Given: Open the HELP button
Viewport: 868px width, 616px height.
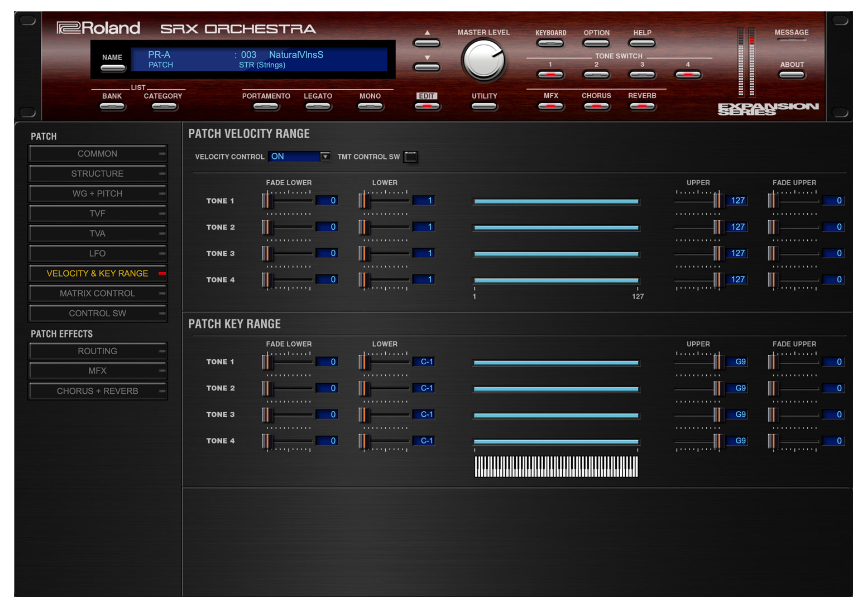Looking at the screenshot, I should pyautogui.click(x=642, y=43).
